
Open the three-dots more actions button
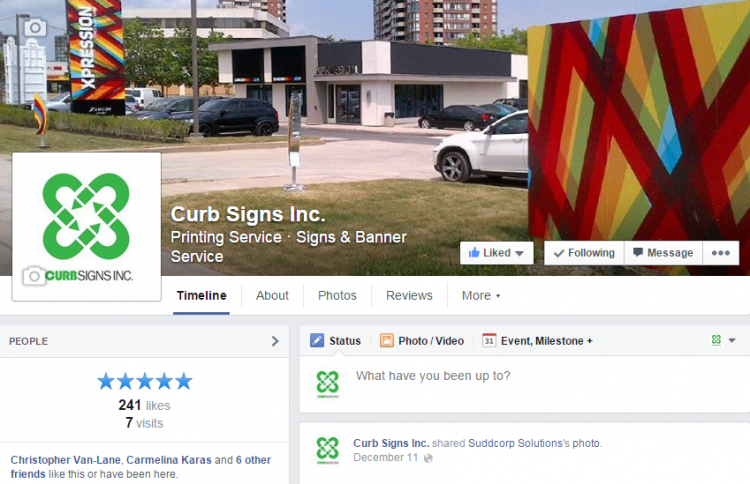click(x=720, y=253)
